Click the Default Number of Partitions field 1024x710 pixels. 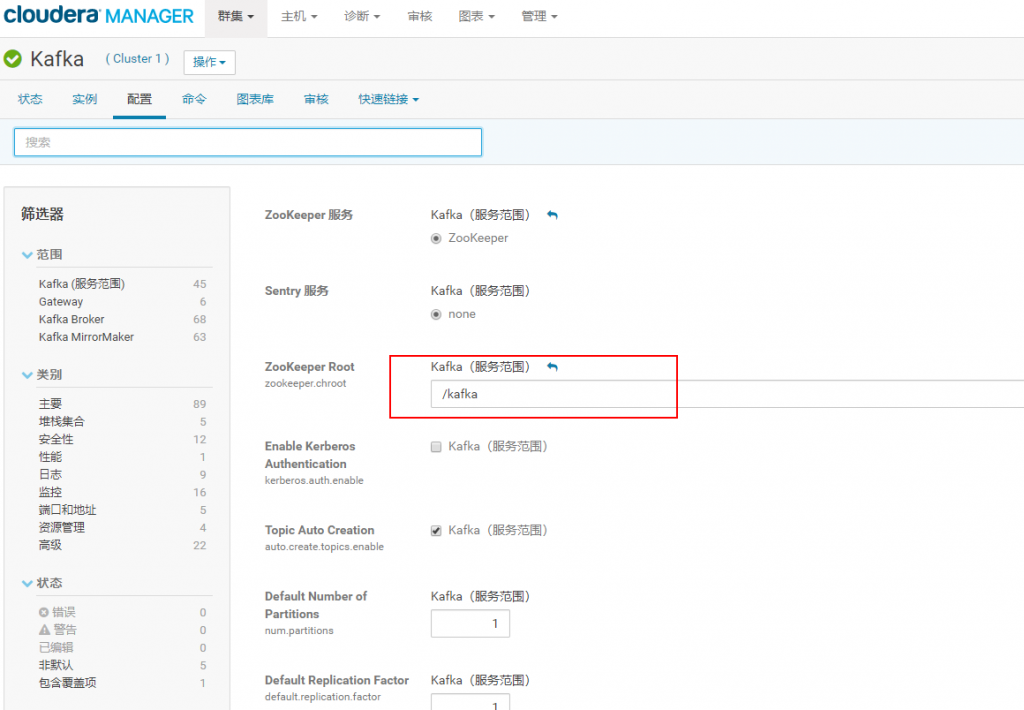point(470,624)
